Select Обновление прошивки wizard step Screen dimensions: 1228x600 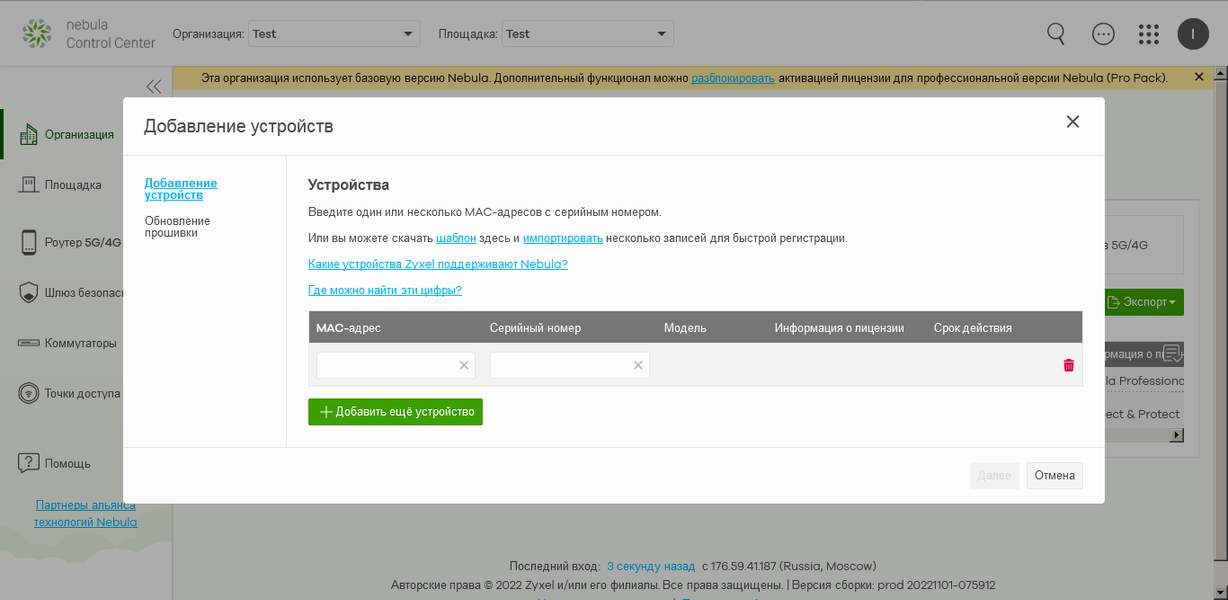point(177,227)
